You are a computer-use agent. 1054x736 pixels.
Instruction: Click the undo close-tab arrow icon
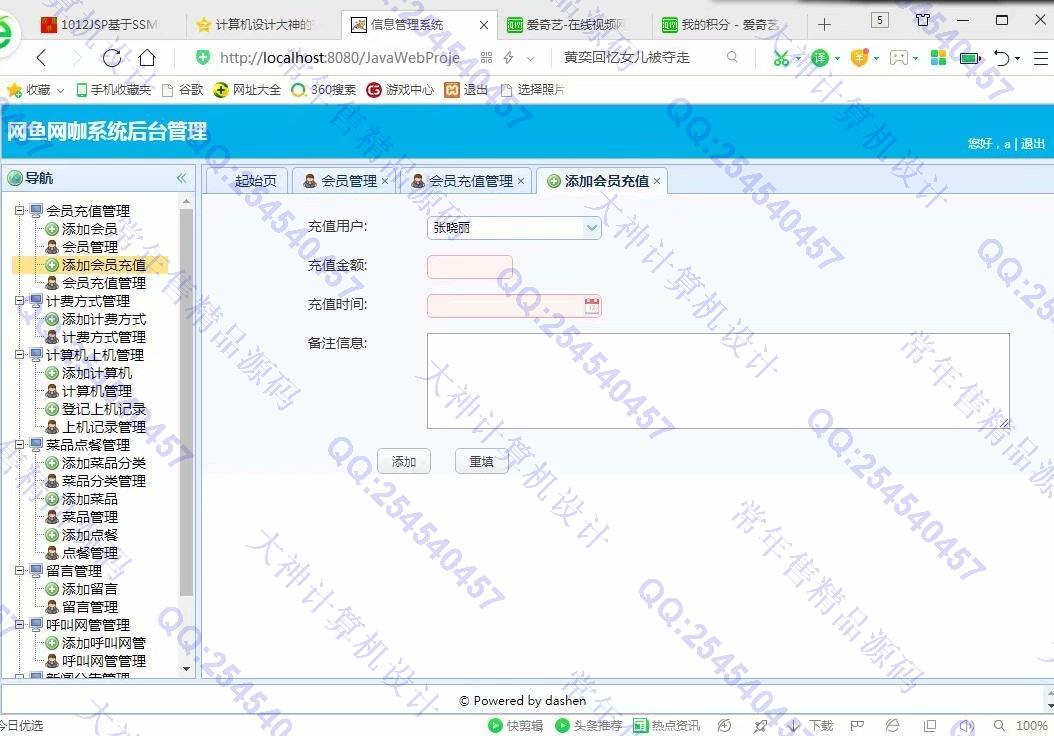pos(1002,58)
